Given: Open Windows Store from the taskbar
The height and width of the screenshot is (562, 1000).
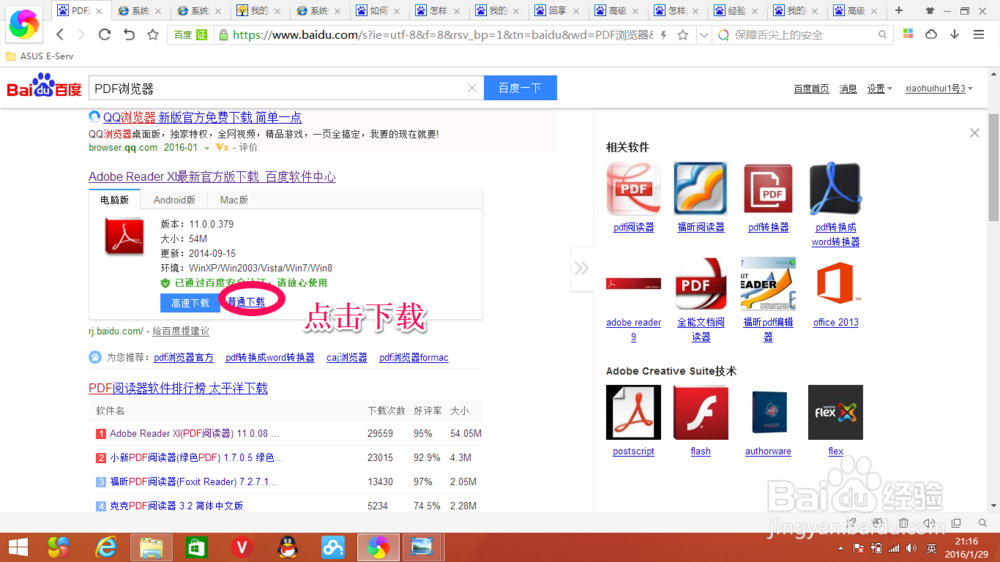Looking at the screenshot, I should point(196,547).
